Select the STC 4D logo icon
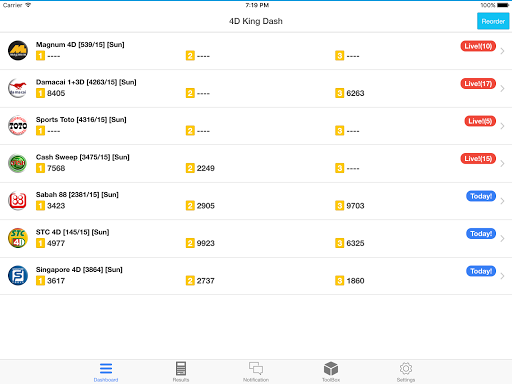512x384 pixels. click(x=18, y=238)
